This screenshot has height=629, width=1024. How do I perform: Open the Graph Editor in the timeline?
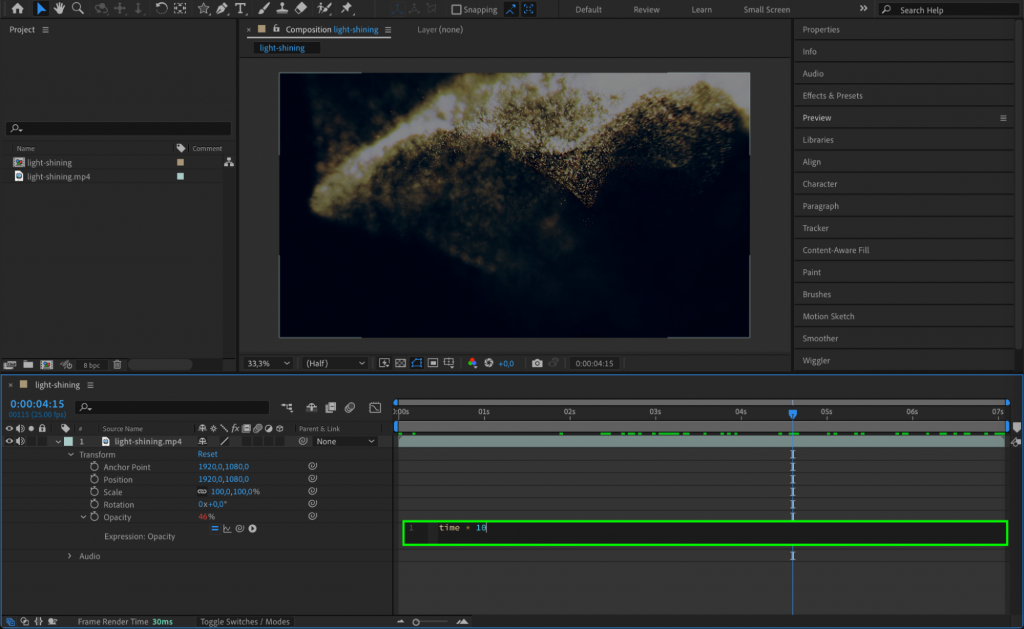tap(376, 407)
